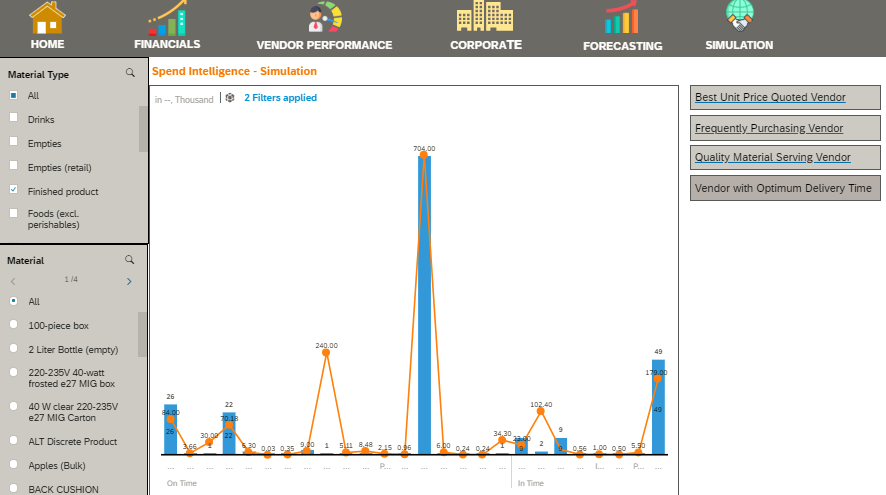
Task: Click the Corporate buildings icon
Action: click(x=485, y=18)
